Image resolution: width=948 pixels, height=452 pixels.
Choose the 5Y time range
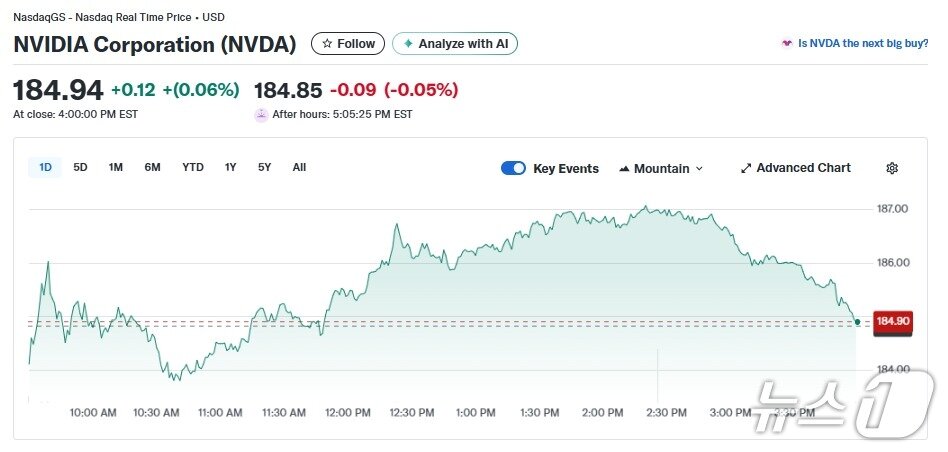(x=264, y=167)
